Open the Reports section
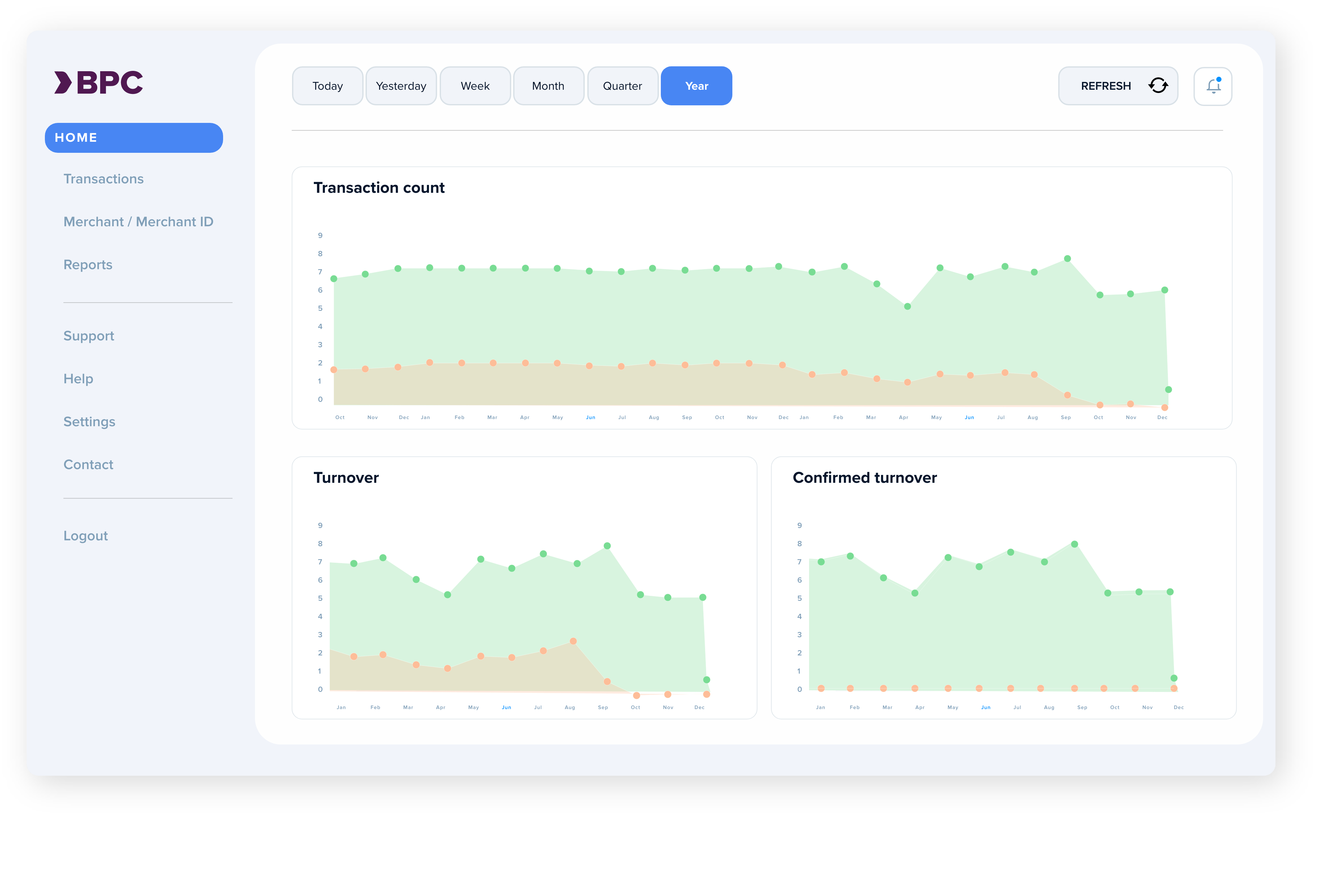This screenshot has height=896, width=1321. coord(87,265)
